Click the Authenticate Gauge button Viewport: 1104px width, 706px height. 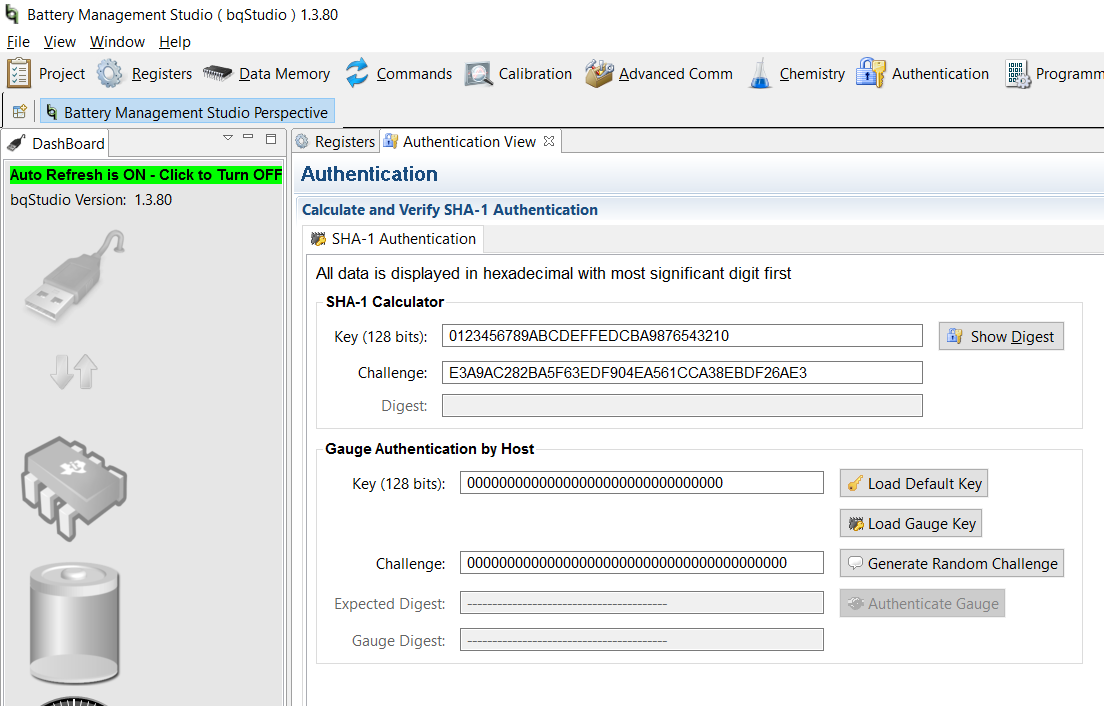(922, 604)
